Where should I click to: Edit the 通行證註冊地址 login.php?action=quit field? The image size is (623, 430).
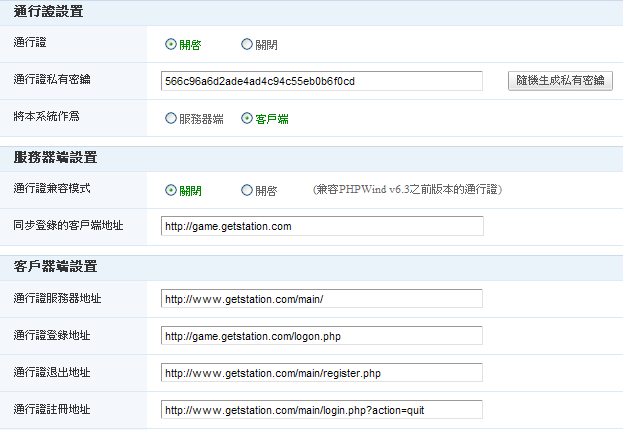pyautogui.click(x=322, y=410)
